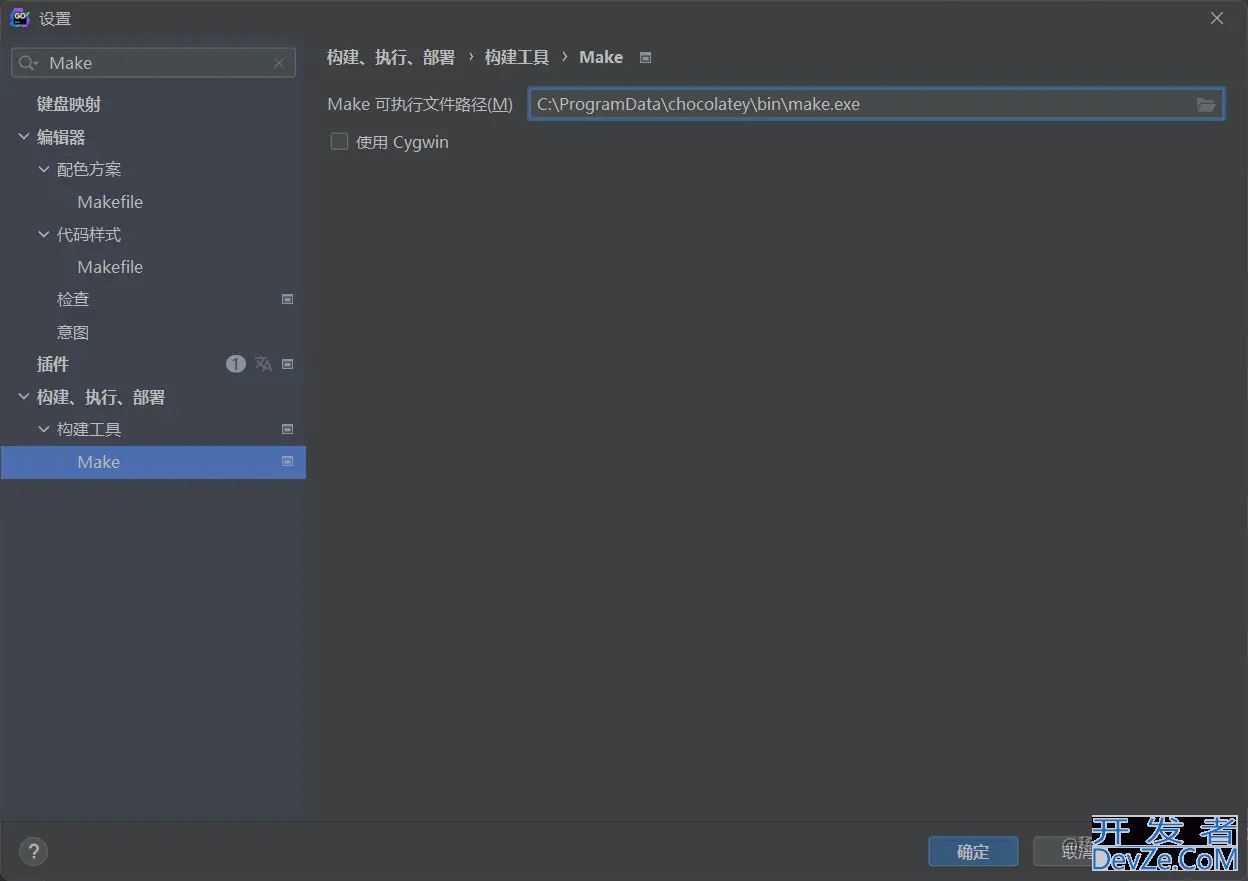Screen dimensions: 1248x881
Task: Select Makefile under 代码样式
Action: 110,267
